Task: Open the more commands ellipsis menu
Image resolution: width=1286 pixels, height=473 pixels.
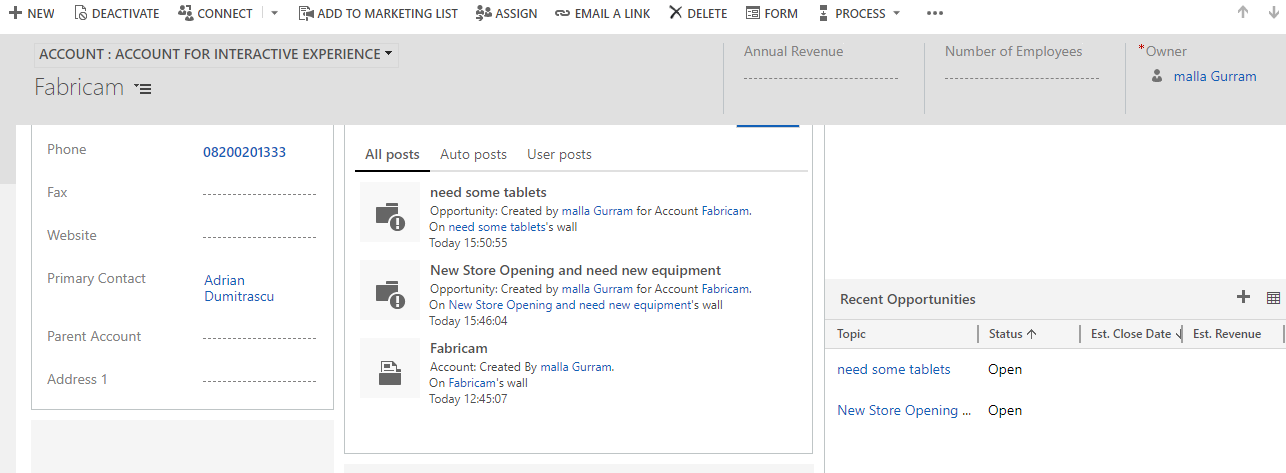Action: click(x=935, y=13)
